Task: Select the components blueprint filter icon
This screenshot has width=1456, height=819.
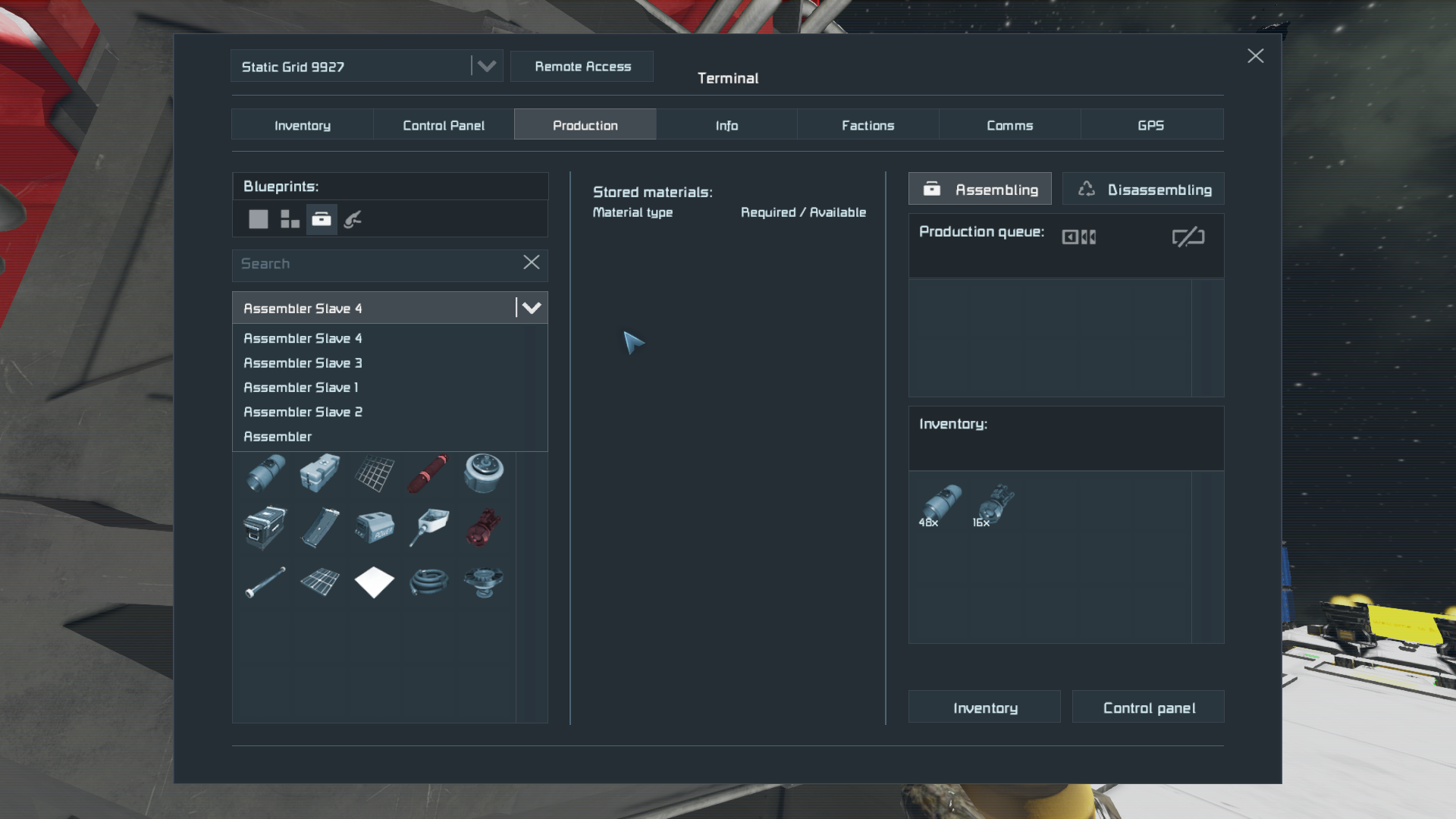Action: (x=322, y=219)
